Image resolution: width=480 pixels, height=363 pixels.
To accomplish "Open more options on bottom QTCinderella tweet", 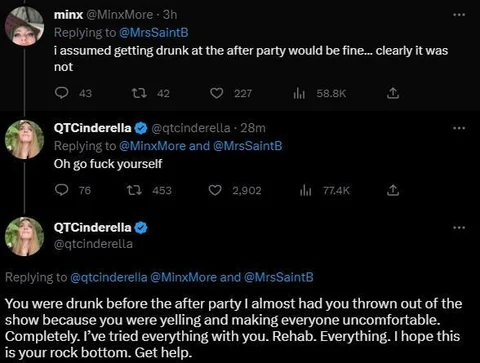I will 459,228.
